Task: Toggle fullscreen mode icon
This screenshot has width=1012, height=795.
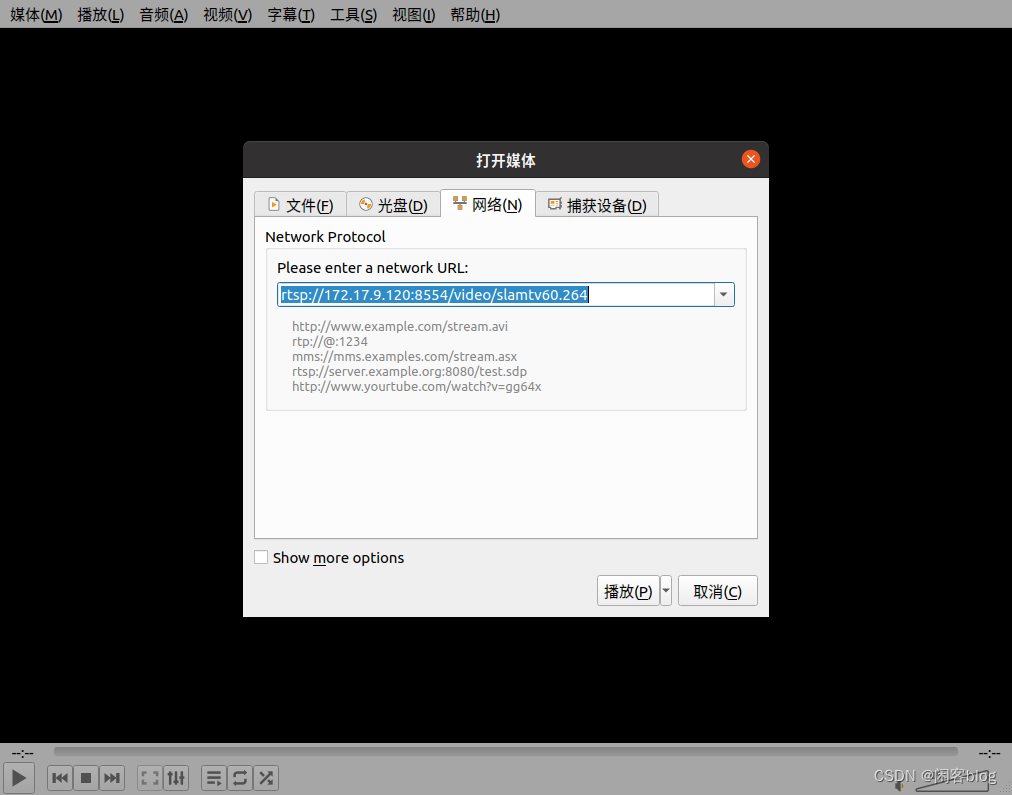Action: 149,778
